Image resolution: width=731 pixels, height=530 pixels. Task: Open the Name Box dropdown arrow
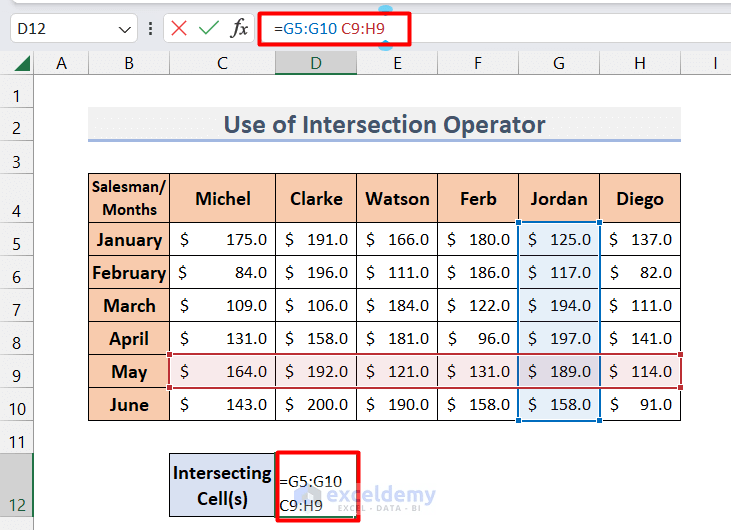[x=124, y=29]
